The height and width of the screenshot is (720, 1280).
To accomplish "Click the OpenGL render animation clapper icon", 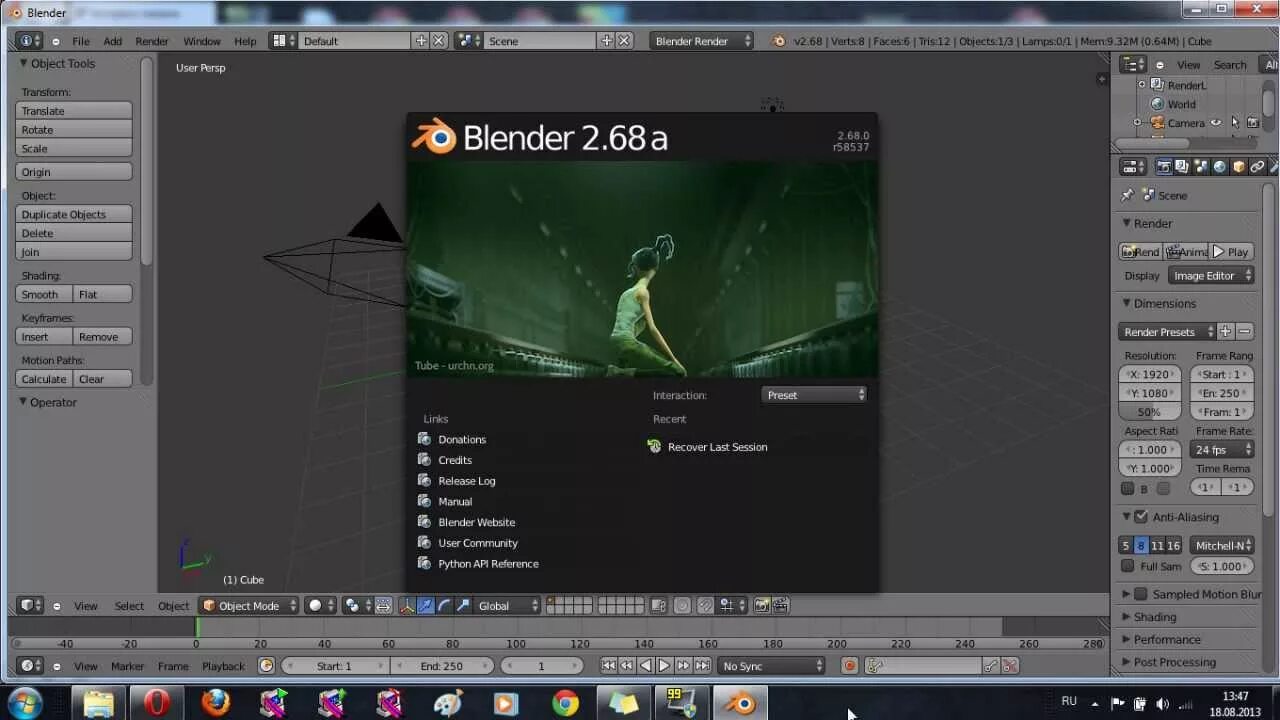I will coord(781,605).
